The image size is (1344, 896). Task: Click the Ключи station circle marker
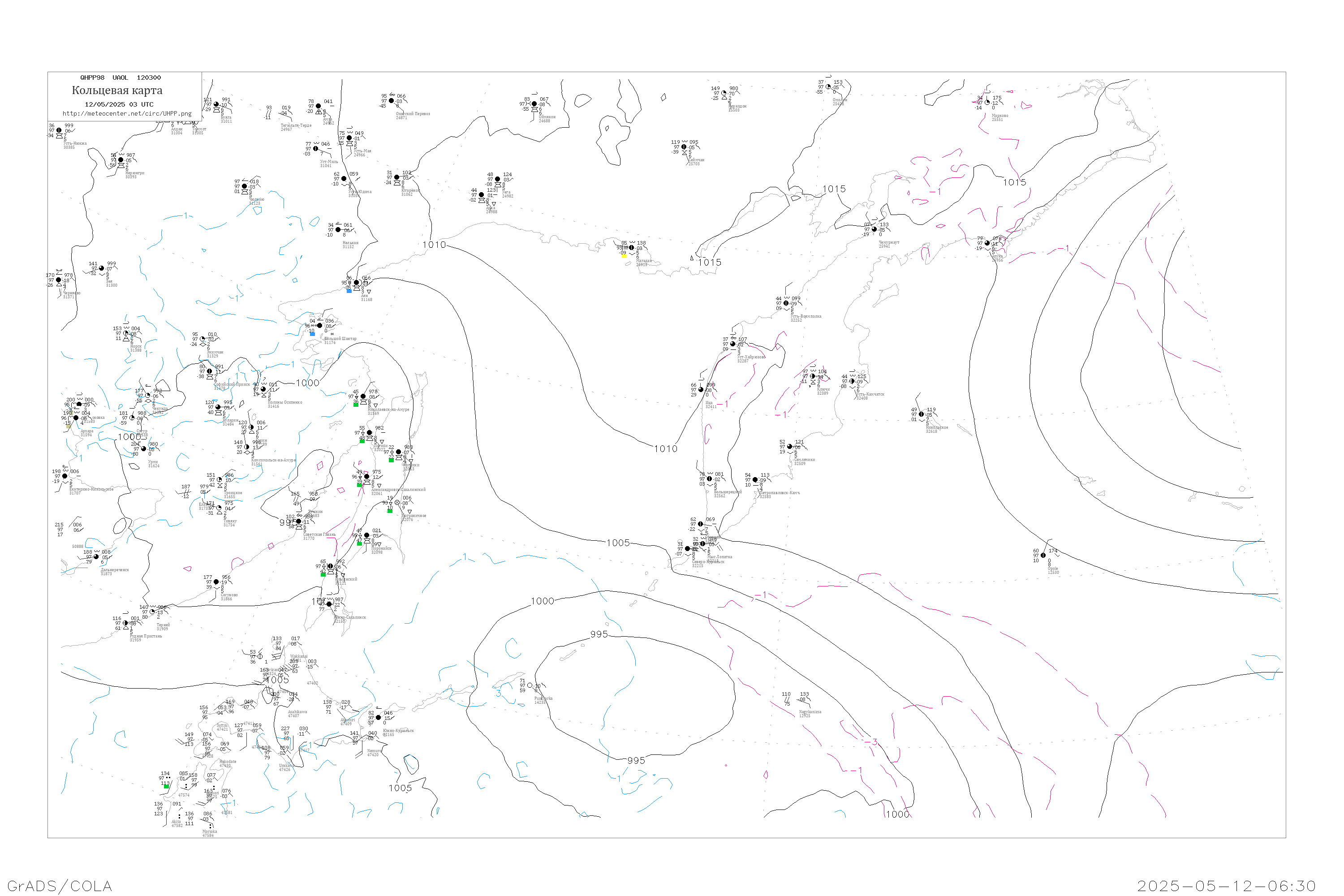click(813, 377)
